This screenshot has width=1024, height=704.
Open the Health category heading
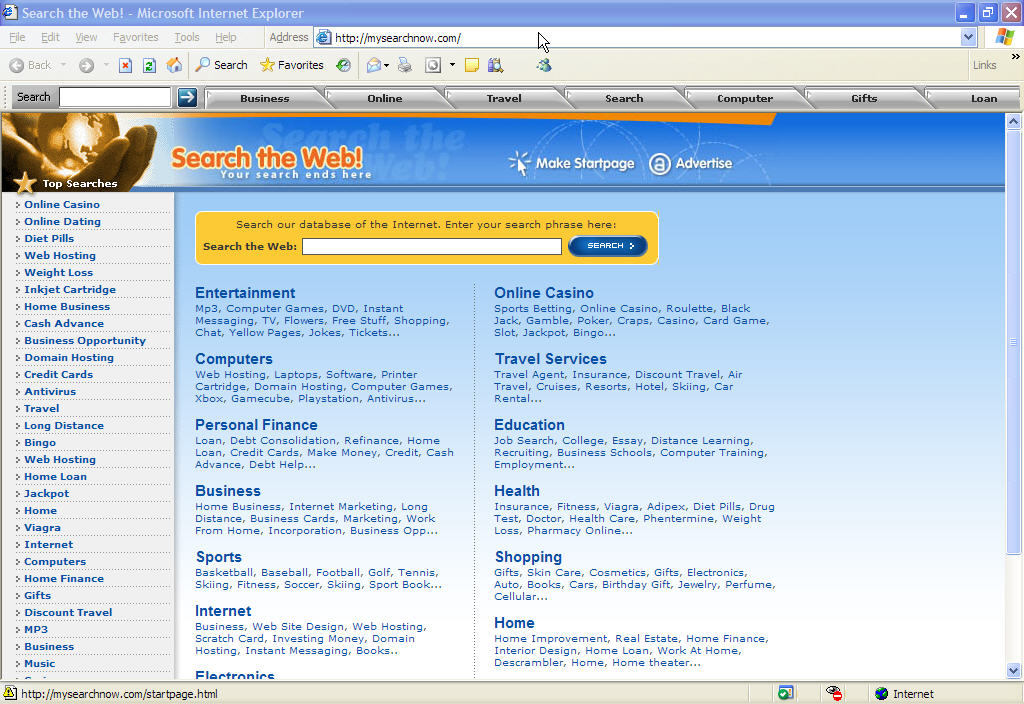[x=517, y=490]
